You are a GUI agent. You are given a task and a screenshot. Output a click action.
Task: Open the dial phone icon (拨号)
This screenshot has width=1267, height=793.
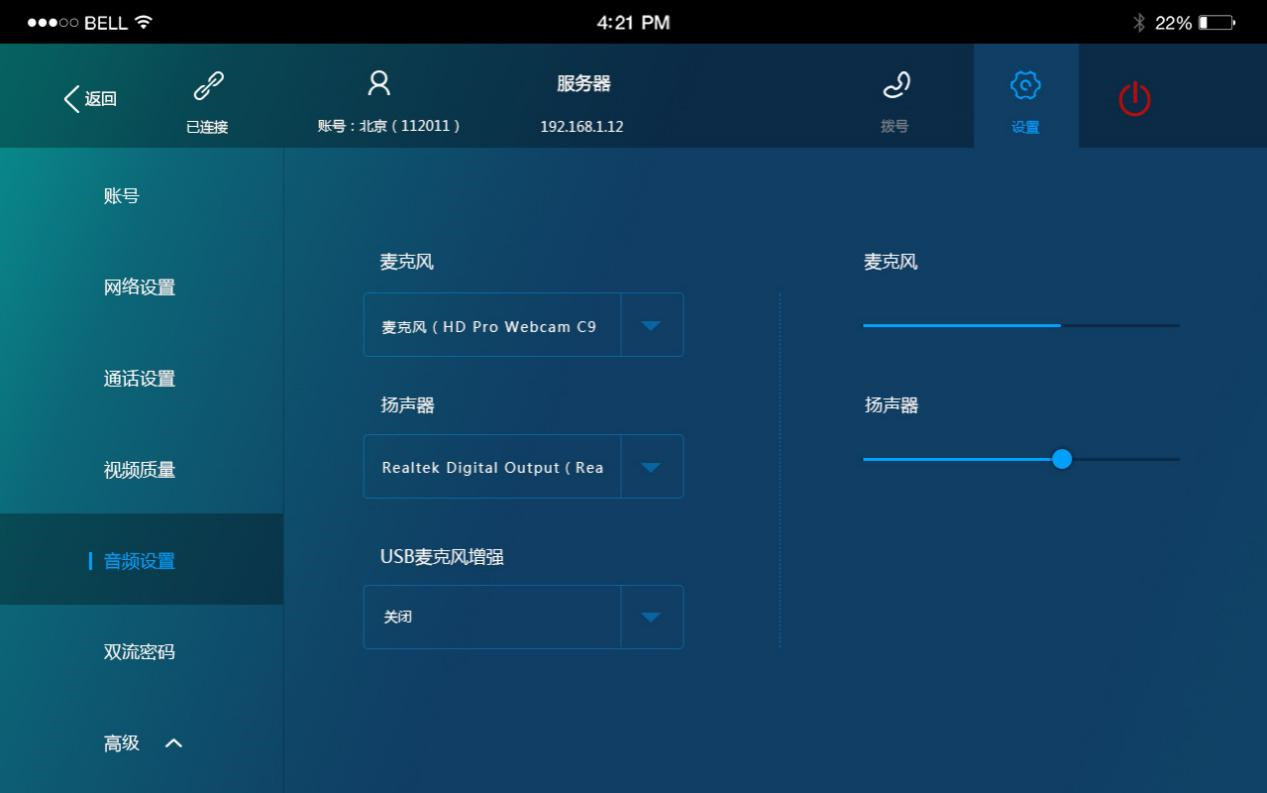point(895,87)
